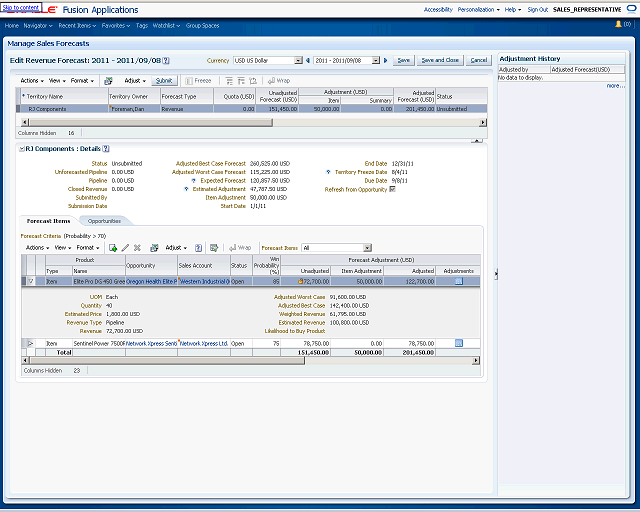Image resolution: width=640 pixels, height=512 pixels.
Task: Open Actions menu in territory toolbar
Action: click(x=32, y=81)
